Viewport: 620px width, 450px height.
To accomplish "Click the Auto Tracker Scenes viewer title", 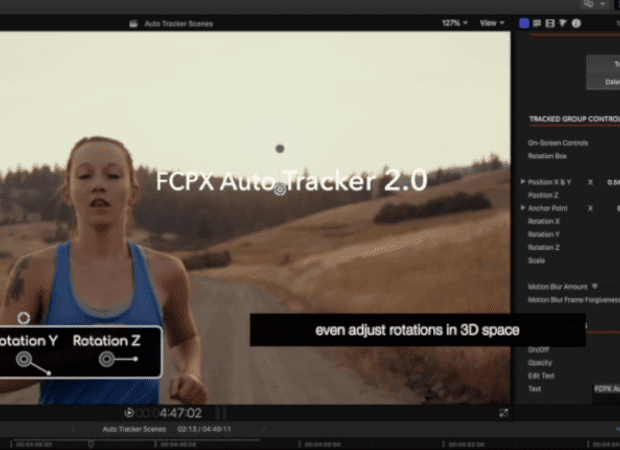I will [x=179, y=24].
